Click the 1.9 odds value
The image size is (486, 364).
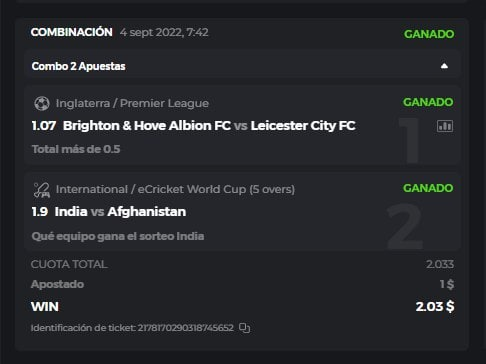click(x=40, y=212)
